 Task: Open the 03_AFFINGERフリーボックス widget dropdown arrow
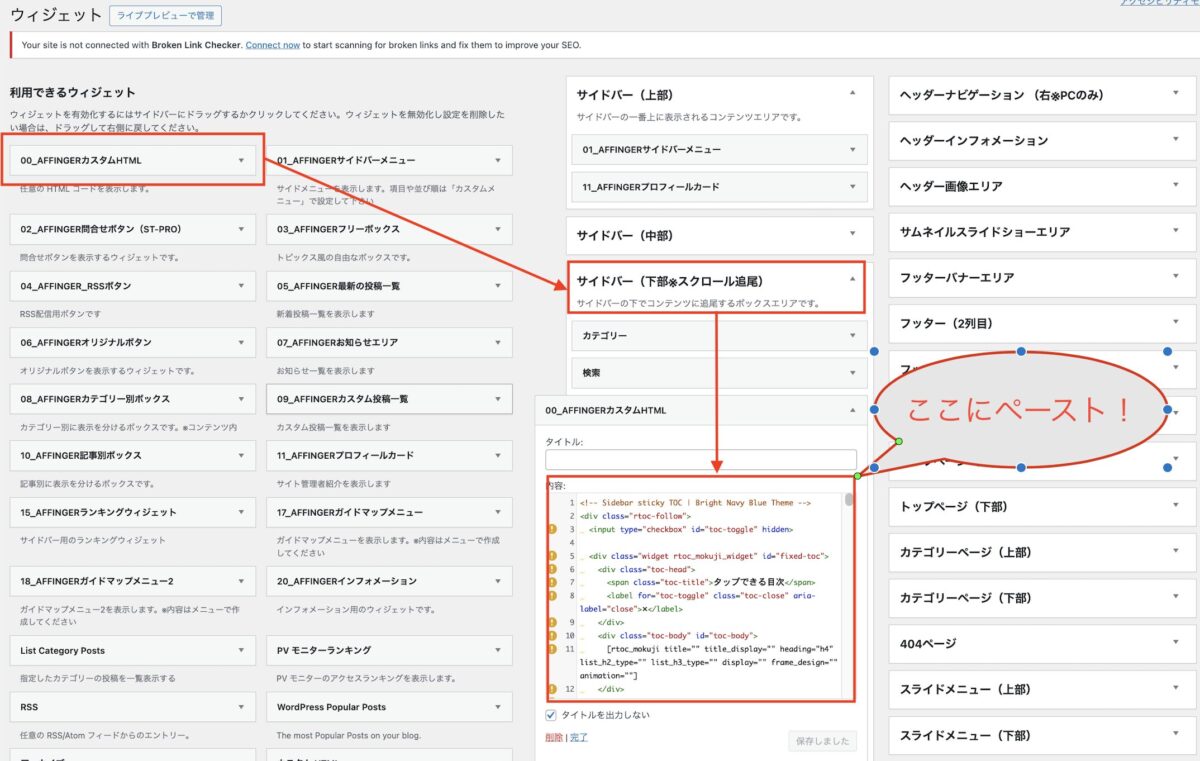498,229
